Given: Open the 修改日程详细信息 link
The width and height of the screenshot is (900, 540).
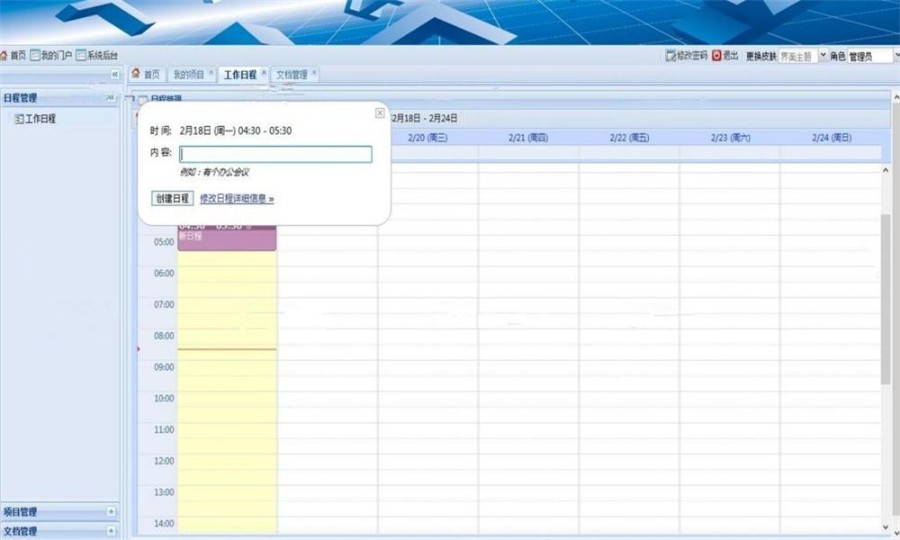Looking at the screenshot, I should click(x=237, y=199).
